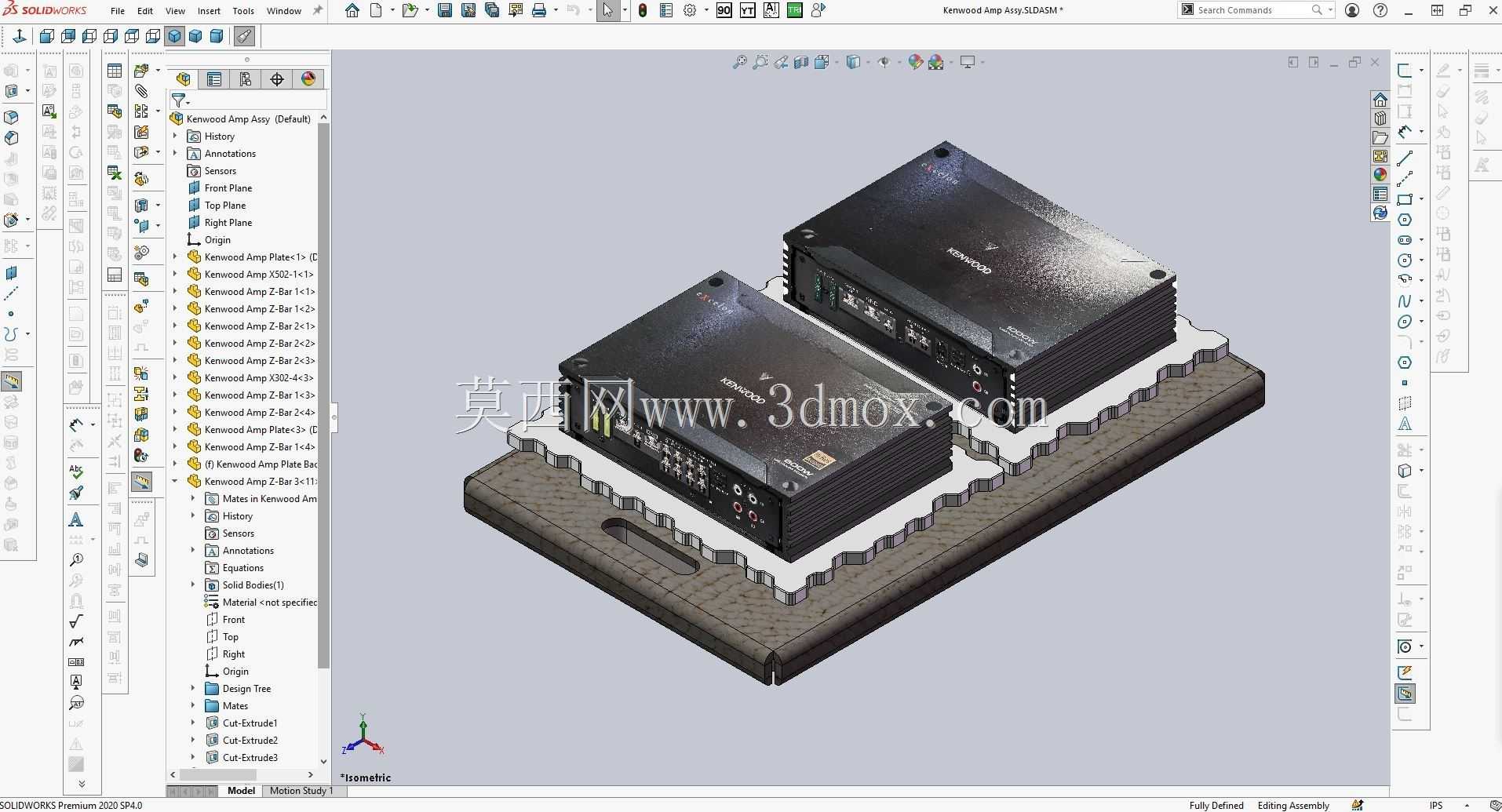Click the feature tree filter icon
The image size is (1502, 812).
pos(179,100)
